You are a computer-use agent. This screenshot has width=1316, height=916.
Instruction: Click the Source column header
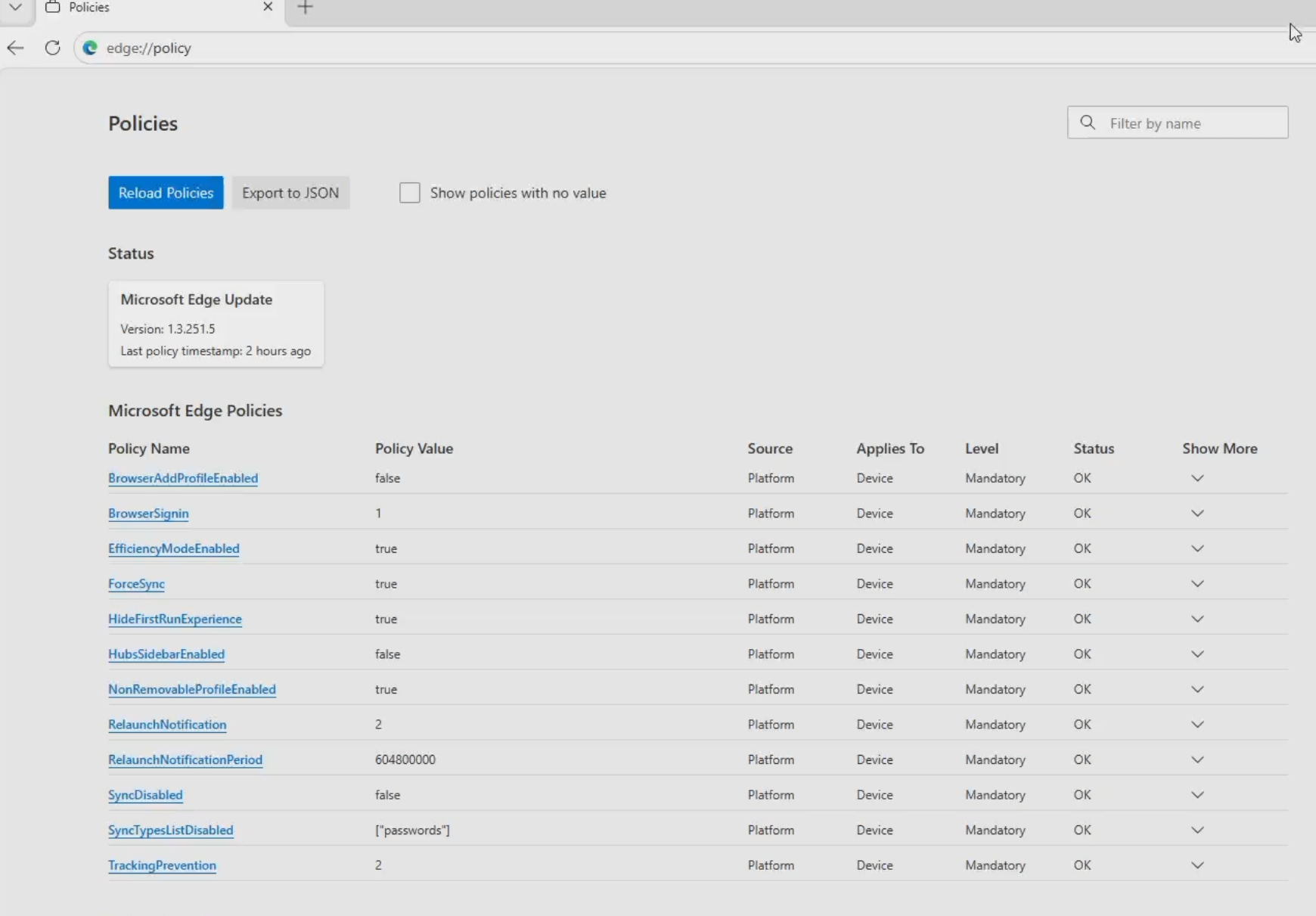point(770,449)
